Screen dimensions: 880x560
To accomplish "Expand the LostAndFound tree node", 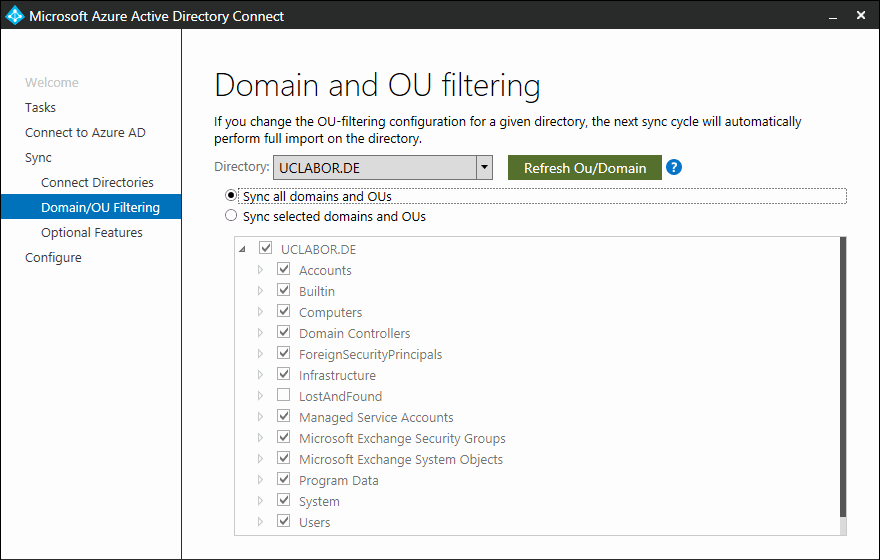I will point(260,396).
